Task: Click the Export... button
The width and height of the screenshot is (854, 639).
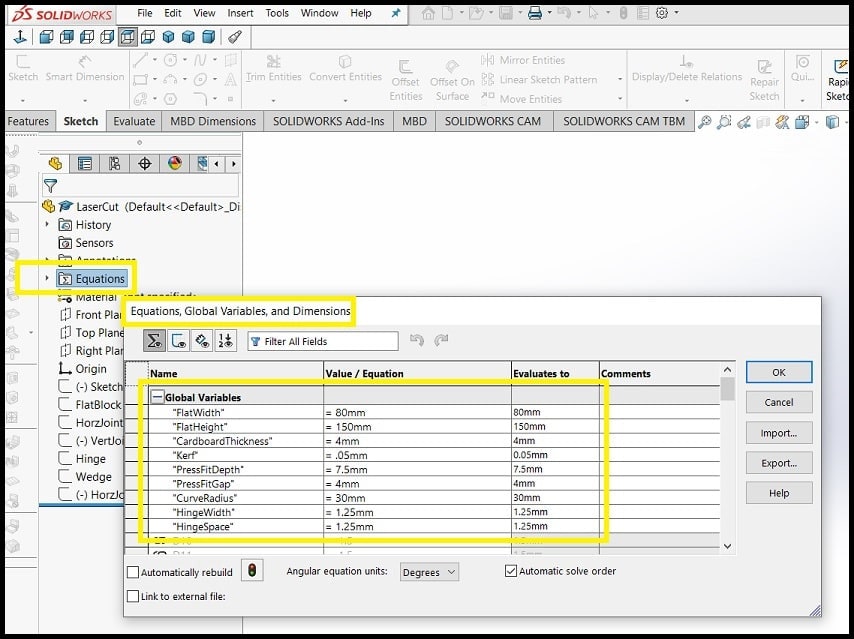Action: 779,463
